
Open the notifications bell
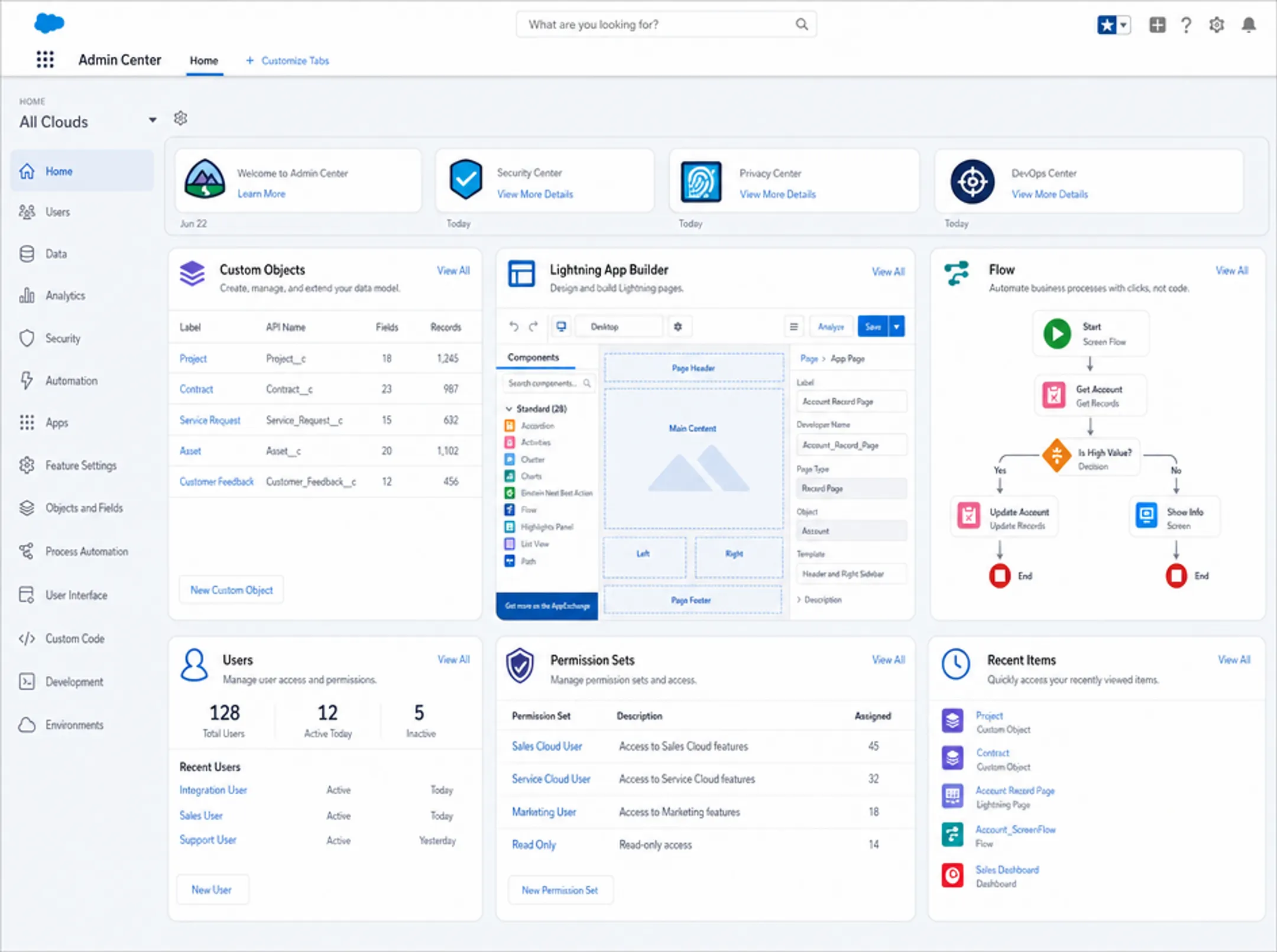pos(1249,25)
